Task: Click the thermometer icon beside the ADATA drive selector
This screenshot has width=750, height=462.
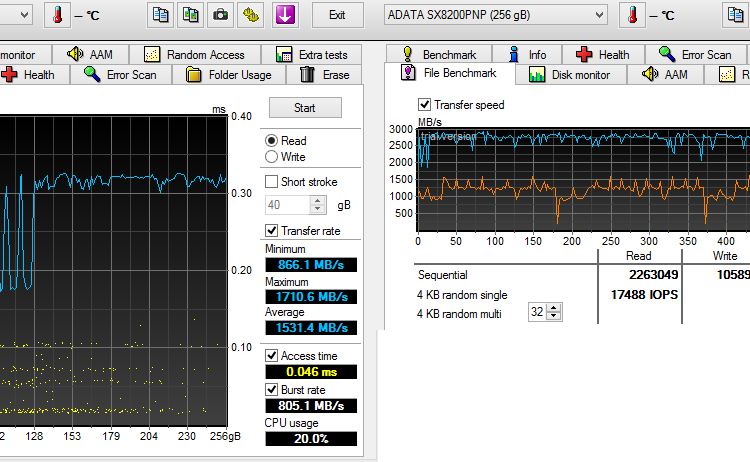Action: tap(634, 15)
